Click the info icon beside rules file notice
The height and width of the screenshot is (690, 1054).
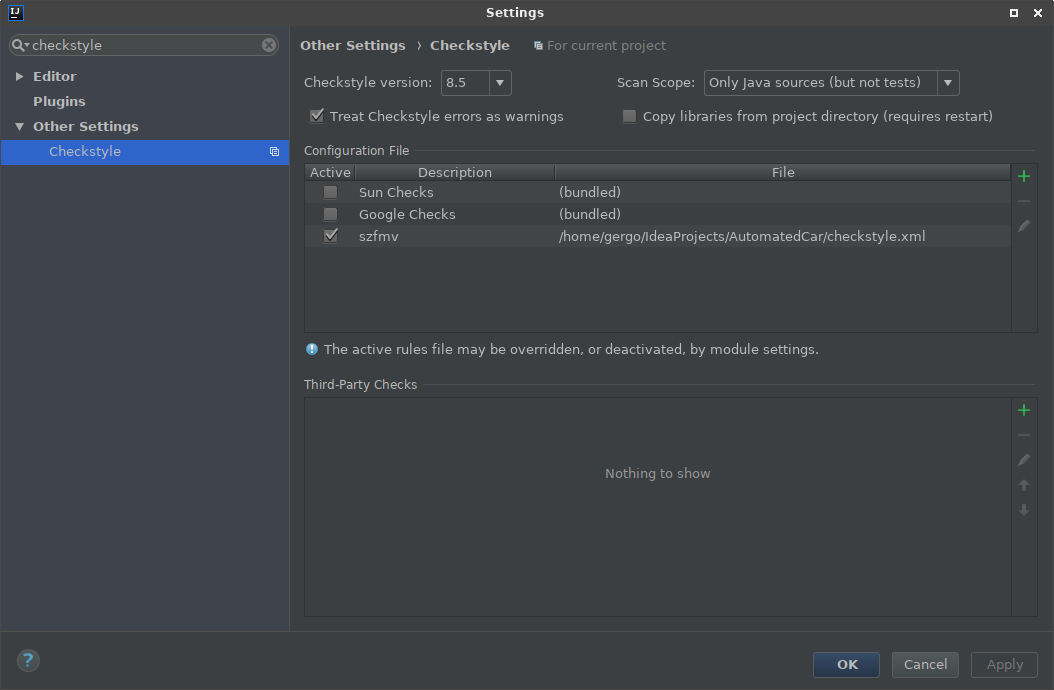312,349
